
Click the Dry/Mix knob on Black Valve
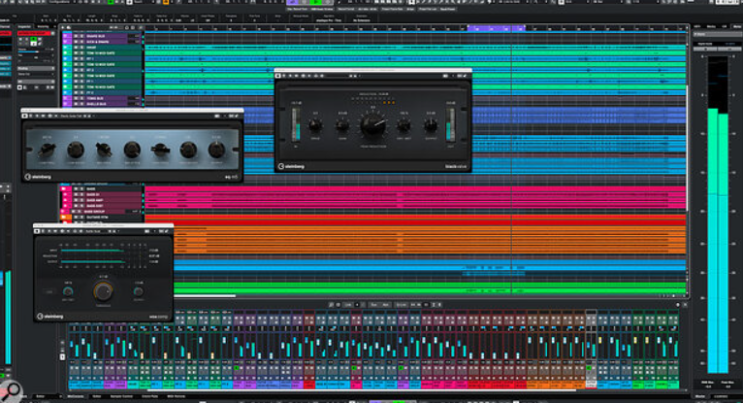[x=404, y=126]
